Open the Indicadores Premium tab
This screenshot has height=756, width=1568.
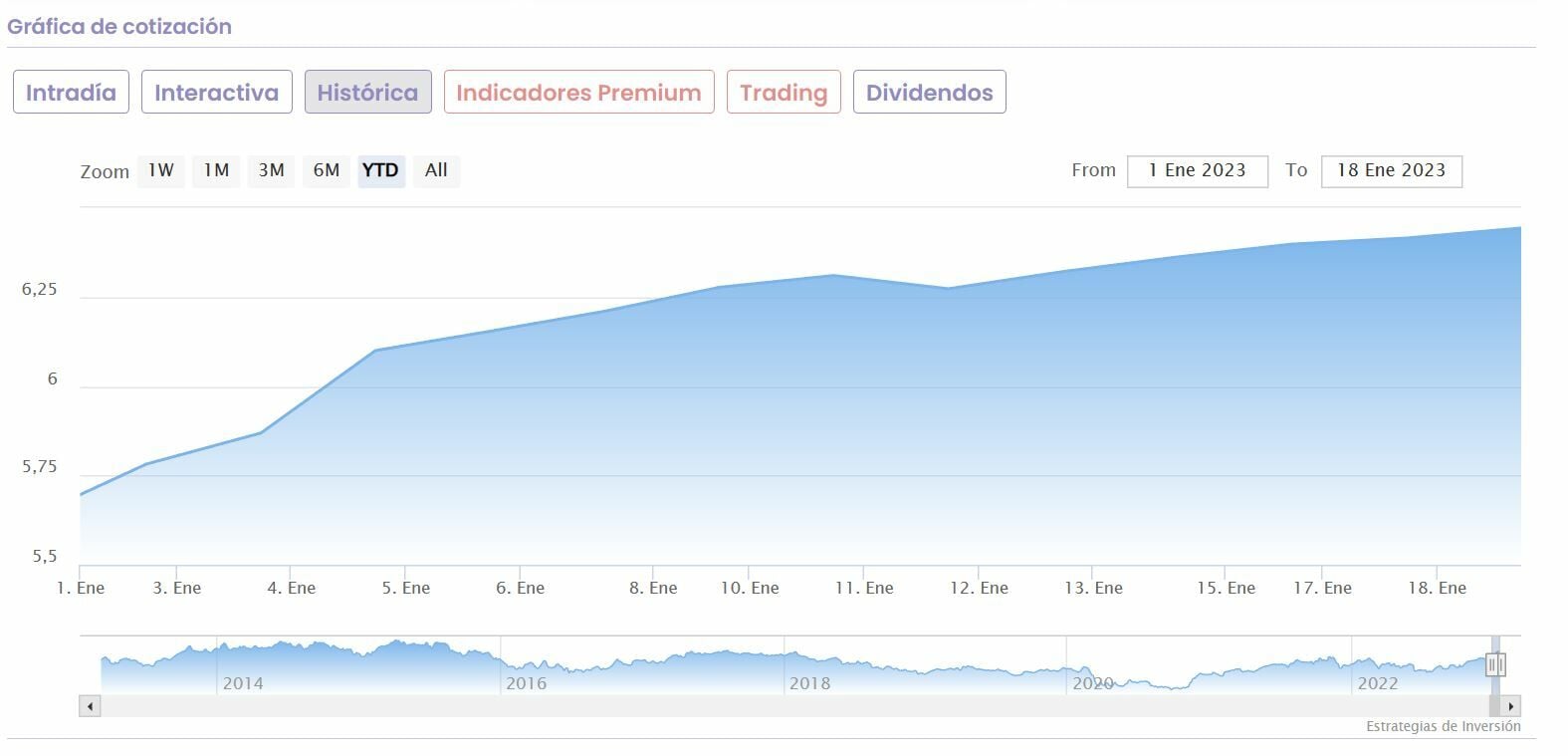[578, 93]
